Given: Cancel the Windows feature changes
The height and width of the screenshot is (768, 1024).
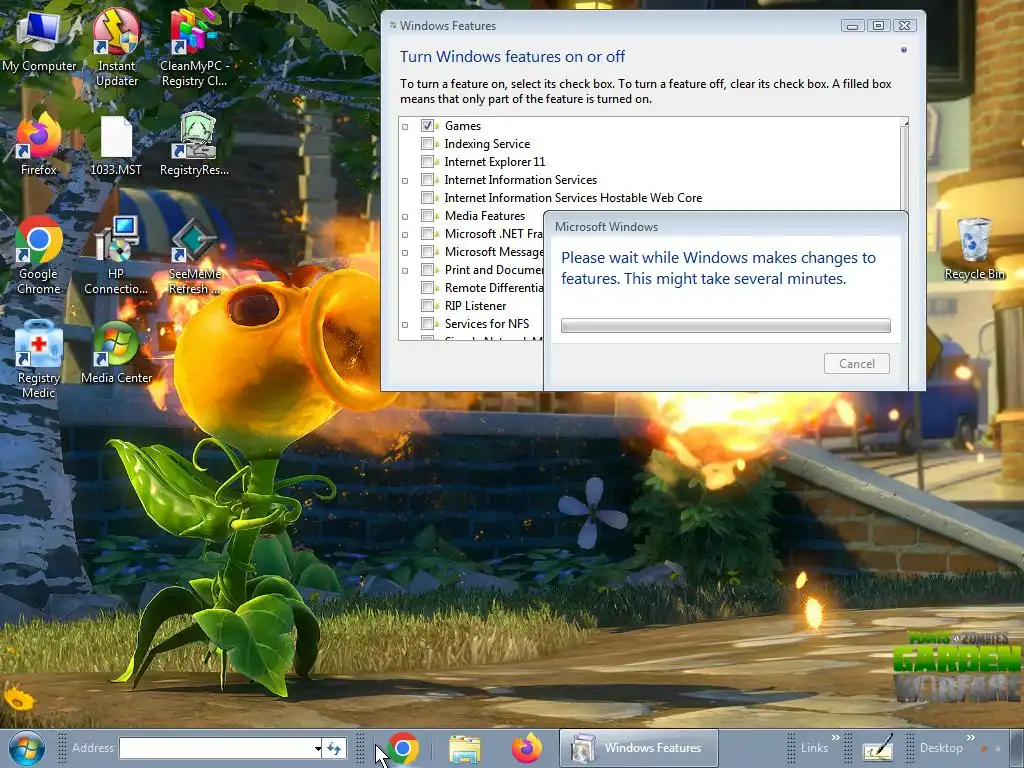Looking at the screenshot, I should click(856, 364).
